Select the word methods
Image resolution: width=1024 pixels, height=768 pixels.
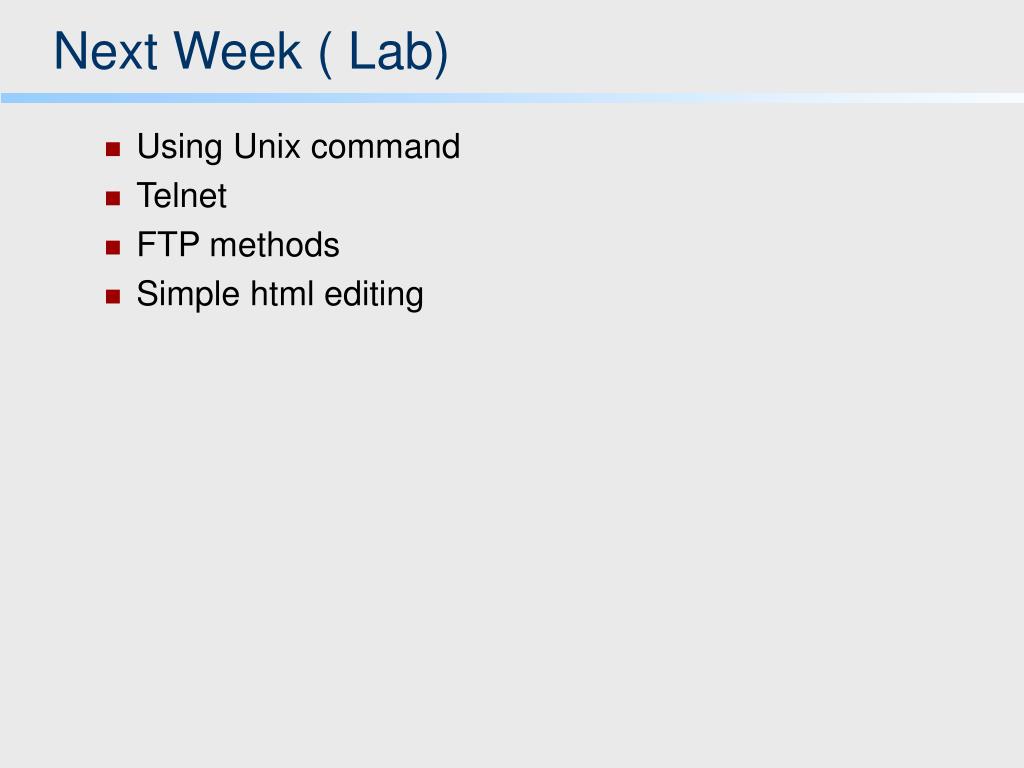click(x=275, y=245)
